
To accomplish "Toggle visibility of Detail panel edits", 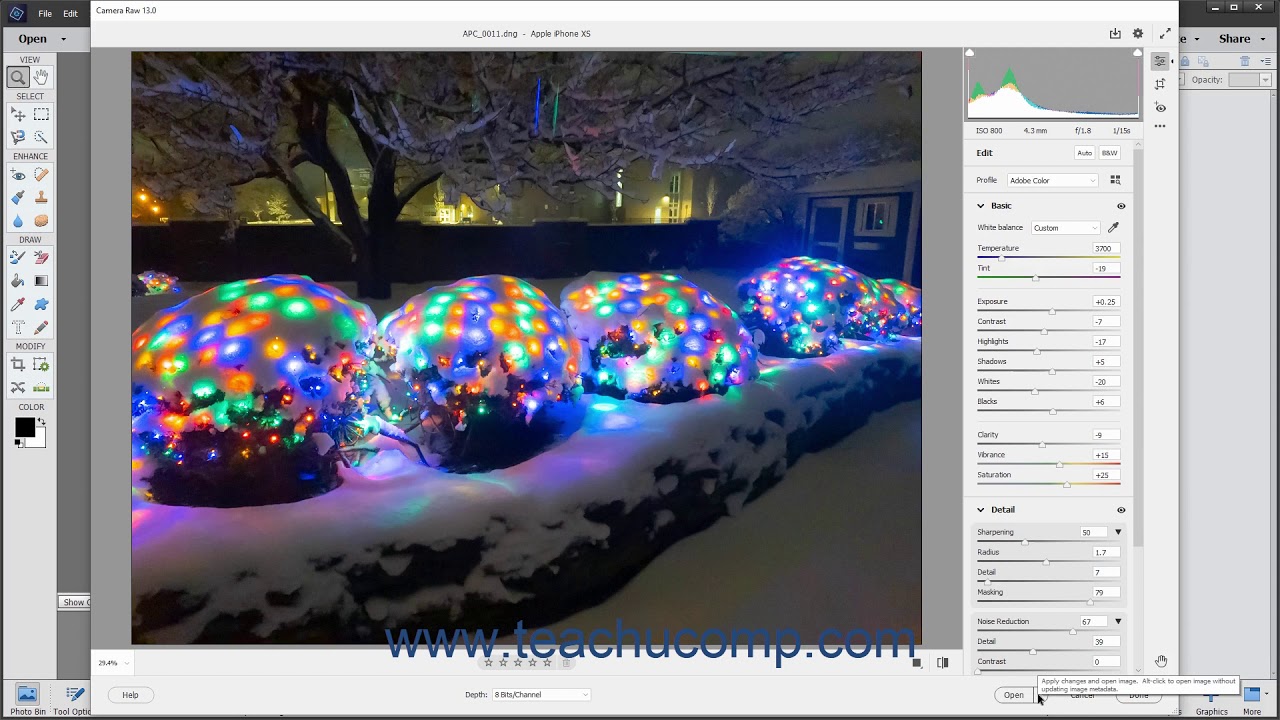I will (x=1121, y=510).
